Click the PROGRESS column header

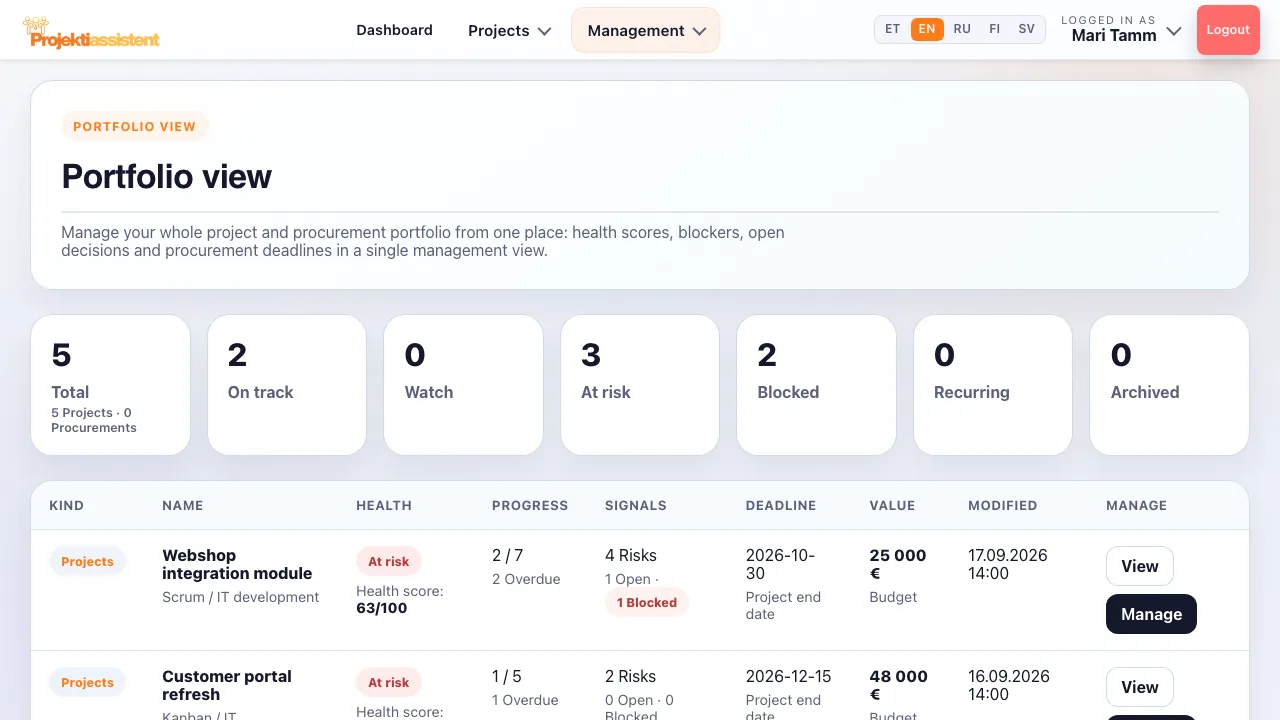(530, 506)
